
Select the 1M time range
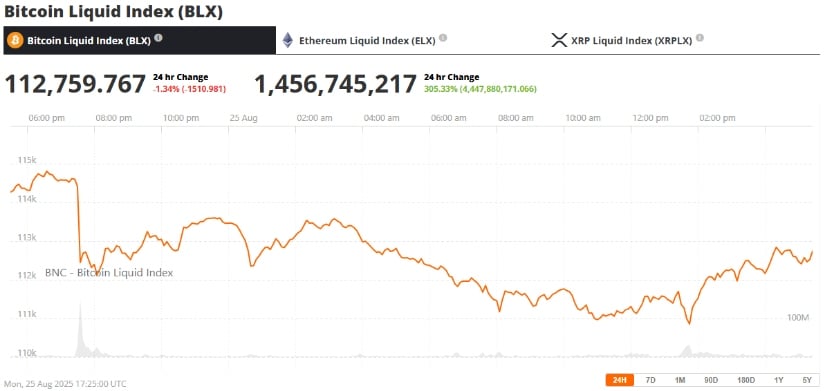680,380
